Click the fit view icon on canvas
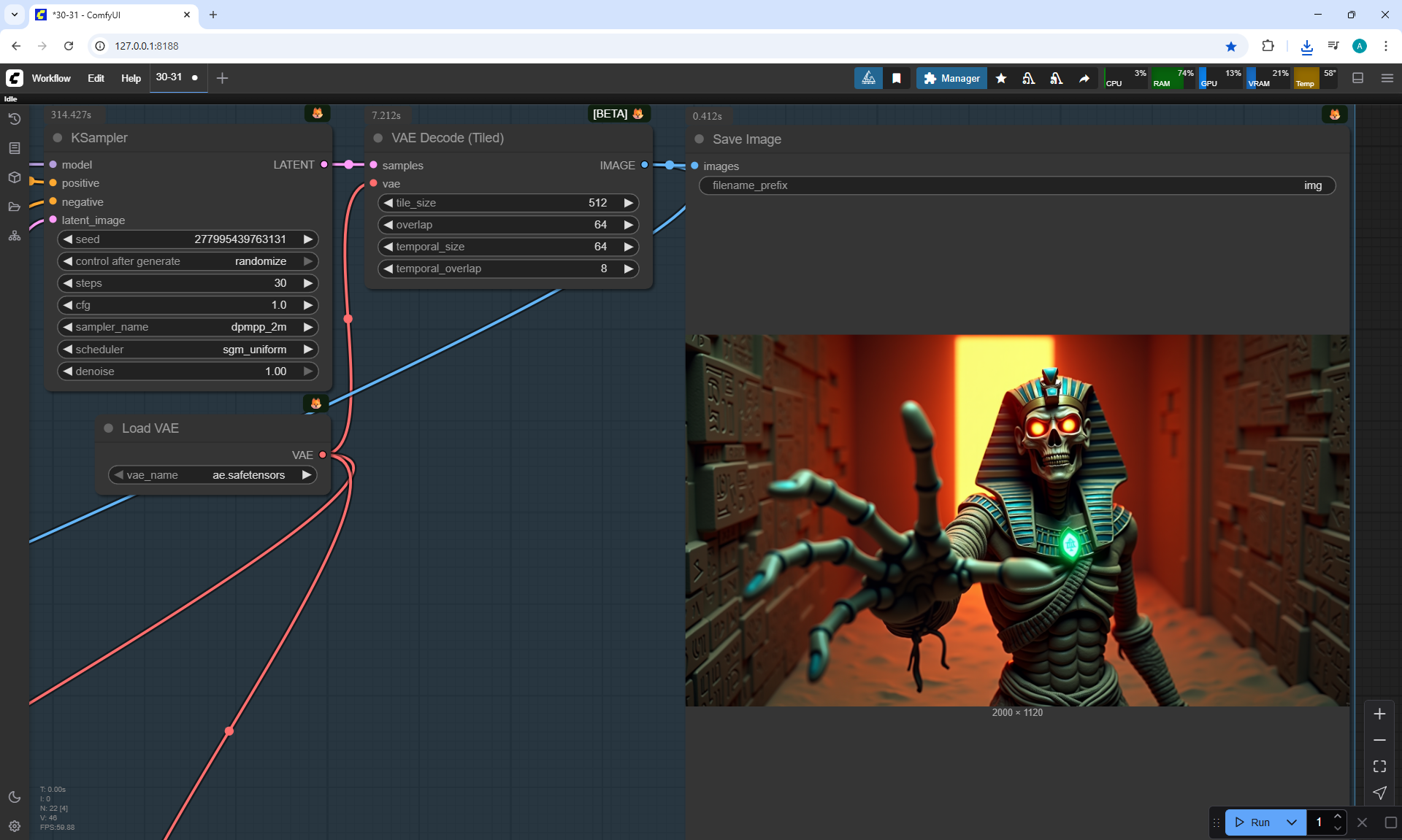The image size is (1402, 840). (1379, 766)
